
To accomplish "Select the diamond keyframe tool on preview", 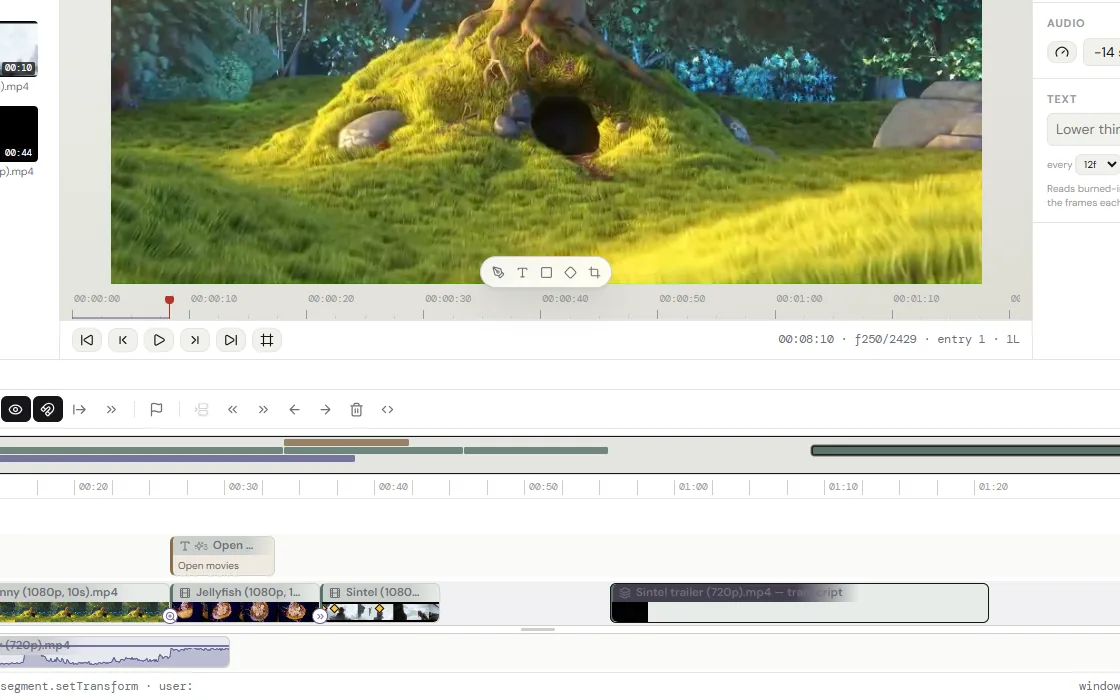I will coord(570,272).
